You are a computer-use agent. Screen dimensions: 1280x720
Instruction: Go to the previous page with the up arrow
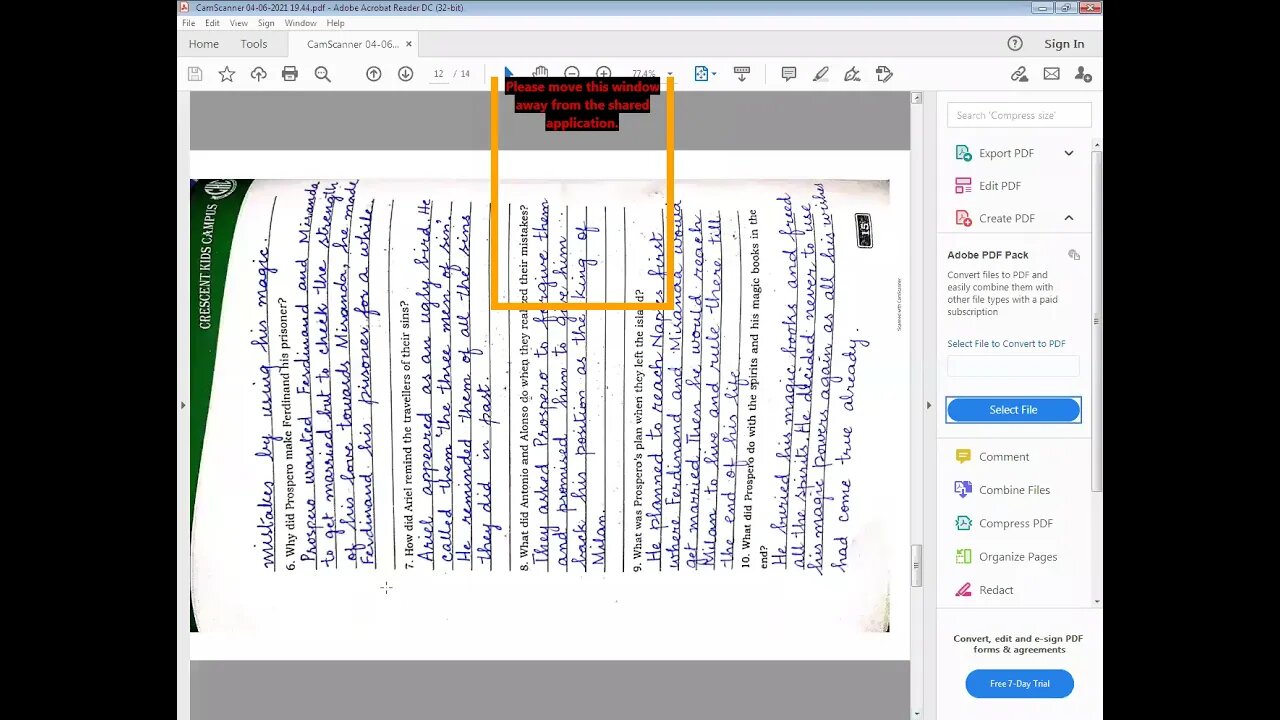click(374, 74)
